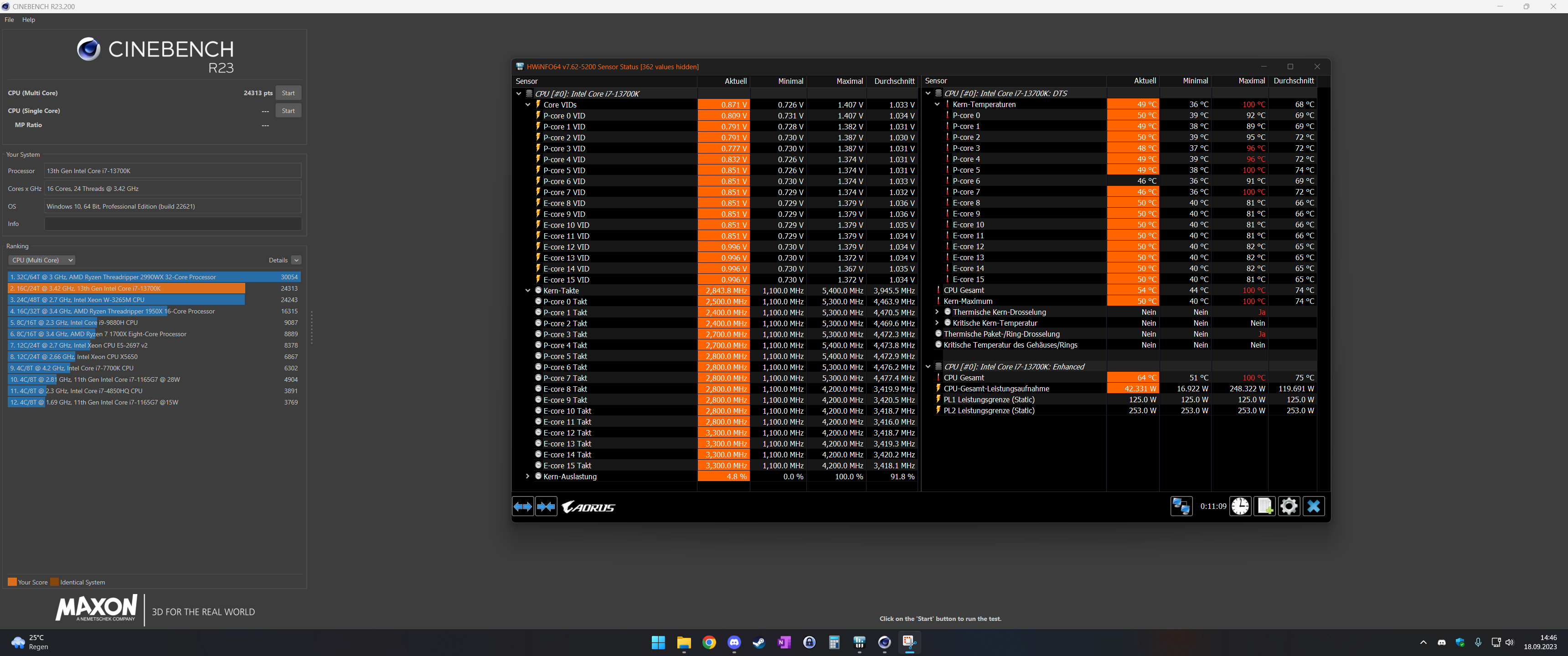The image size is (1568, 656).
Task: Start logging with the file-plus icon
Action: [1265, 506]
